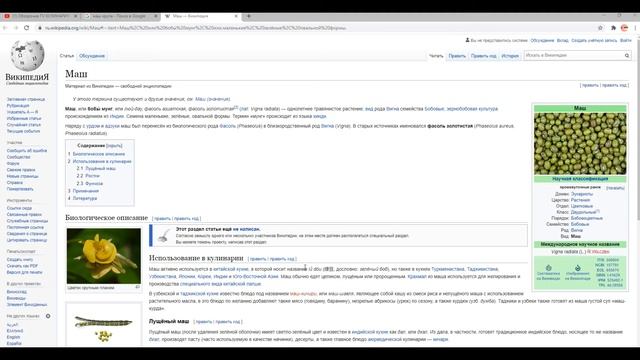Reload the page with the refresh icon
The image size is (640, 360).
tap(27, 28)
